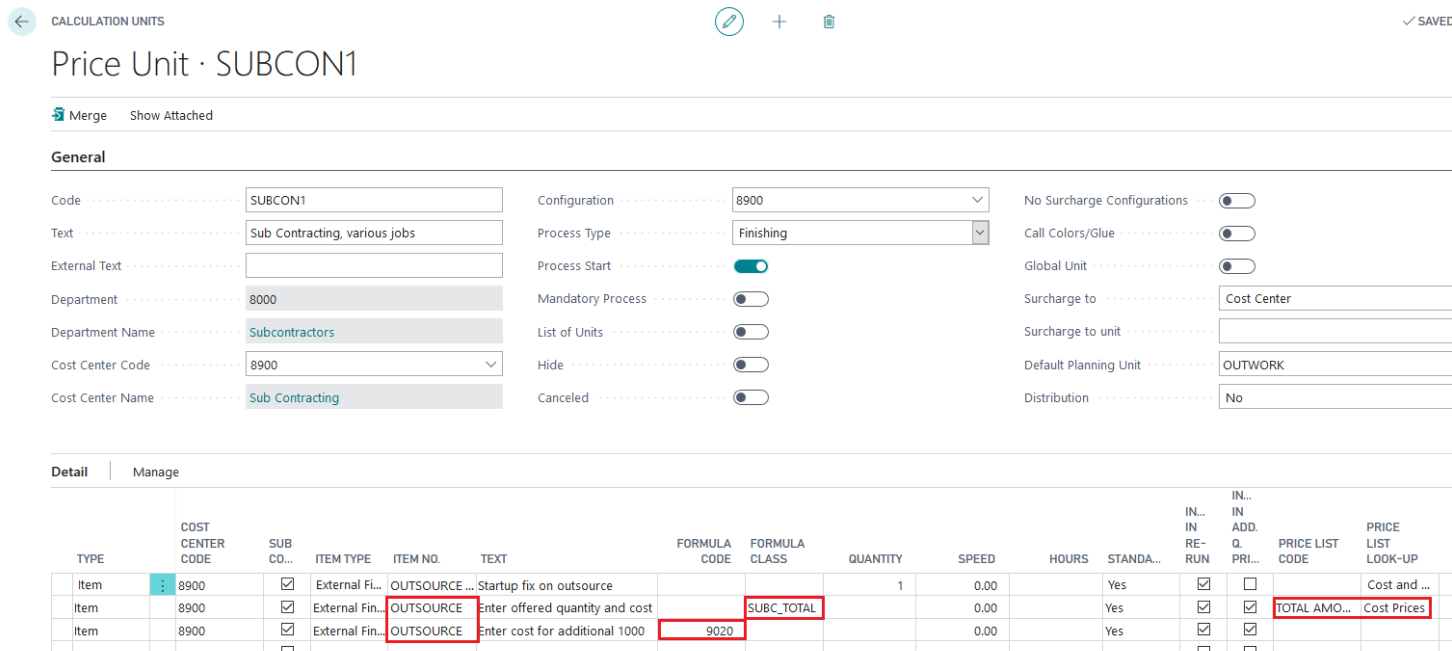Click the Merge action

pyautogui.click(x=79, y=115)
